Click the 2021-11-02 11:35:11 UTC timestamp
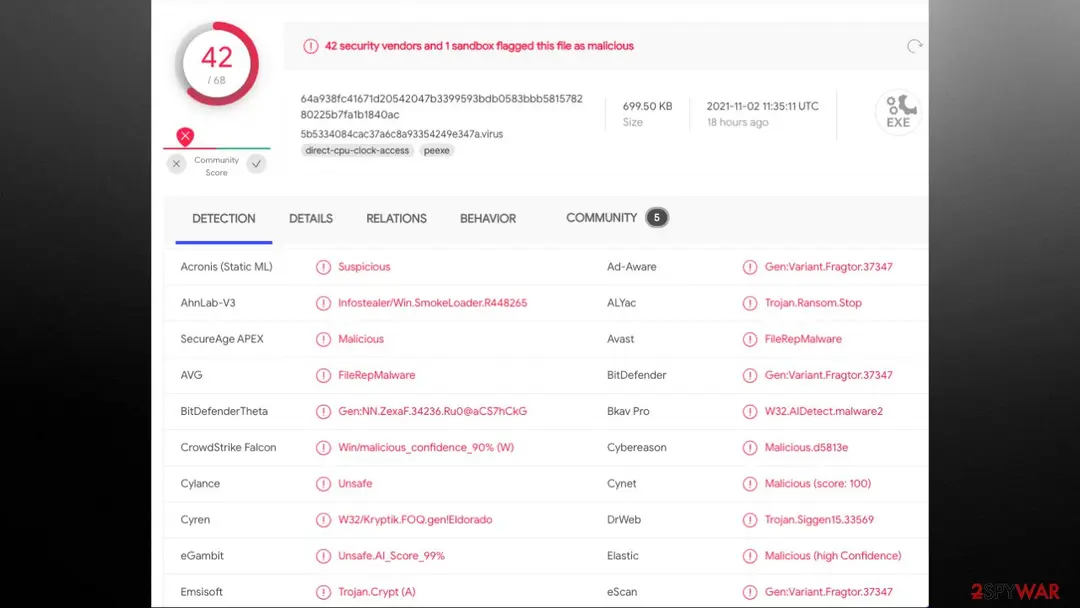 coord(762,106)
